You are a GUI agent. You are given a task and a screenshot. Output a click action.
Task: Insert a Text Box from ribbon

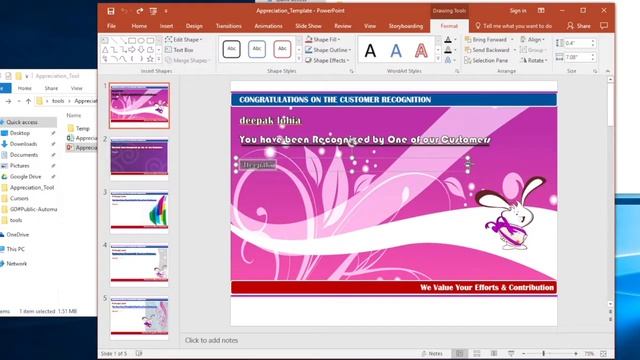pos(179,50)
